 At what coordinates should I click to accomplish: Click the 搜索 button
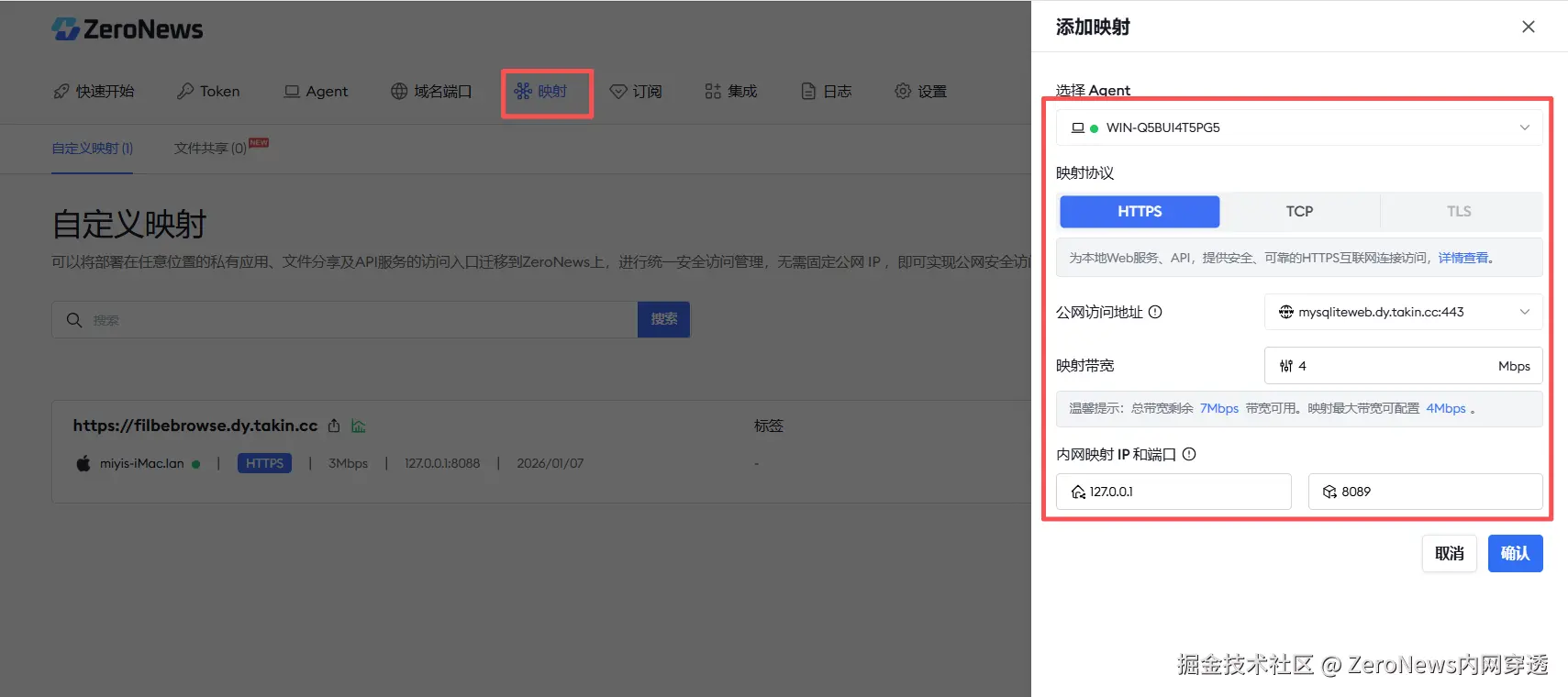(x=664, y=319)
